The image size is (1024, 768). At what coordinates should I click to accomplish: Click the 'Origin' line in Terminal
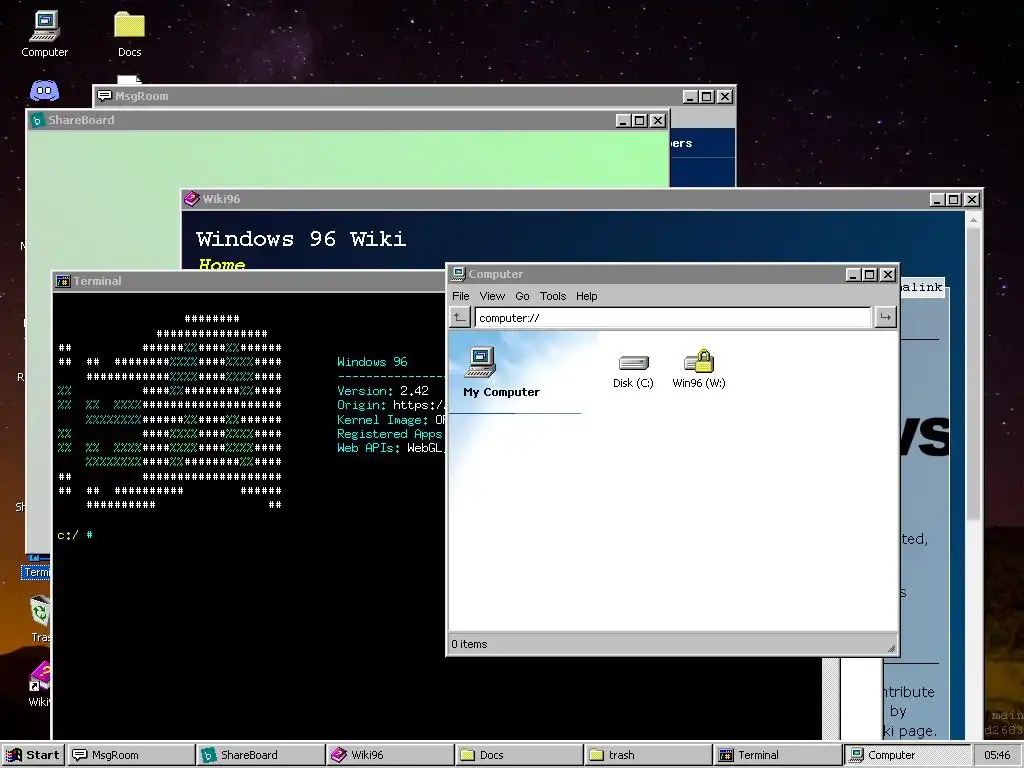point(391,405)
